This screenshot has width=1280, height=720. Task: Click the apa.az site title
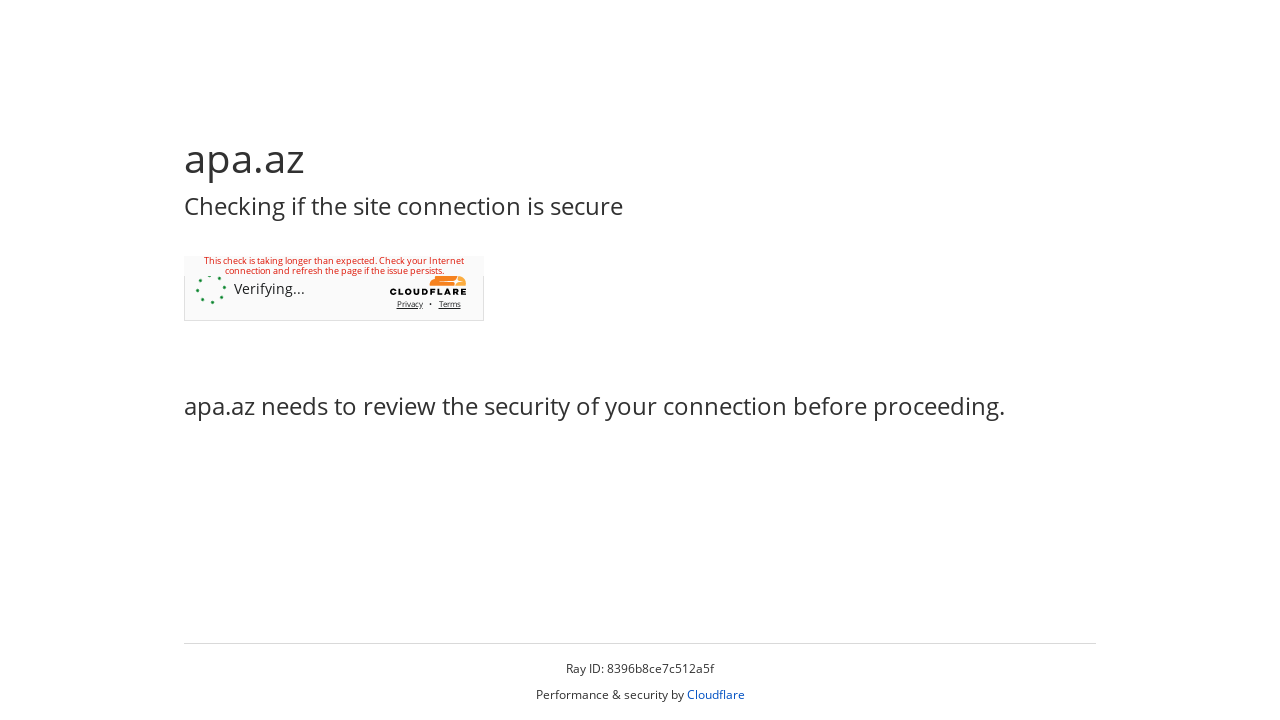click(x=244, y=157)
